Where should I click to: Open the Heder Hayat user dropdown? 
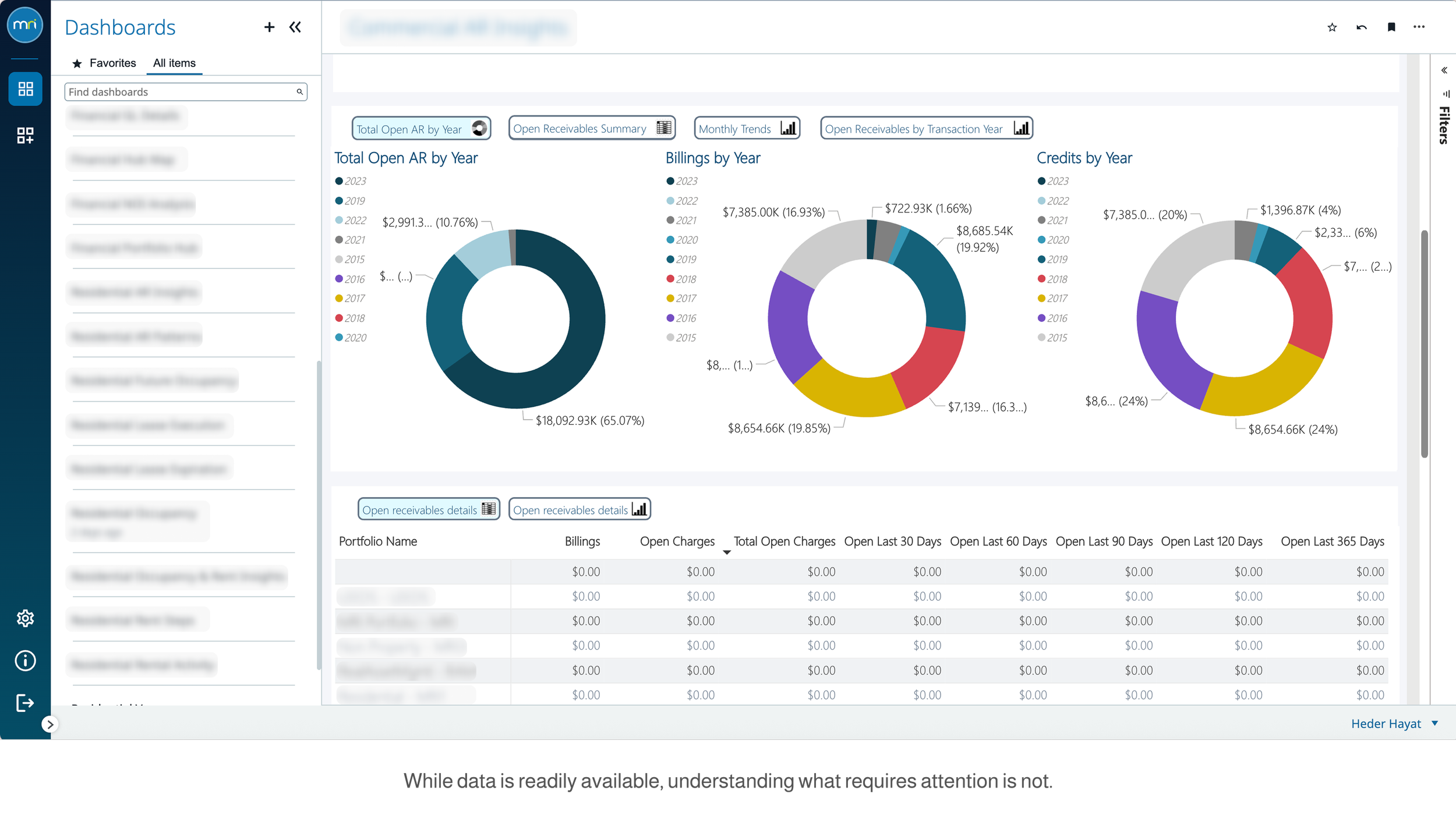pyautogui.click(x=1394, y=724)
